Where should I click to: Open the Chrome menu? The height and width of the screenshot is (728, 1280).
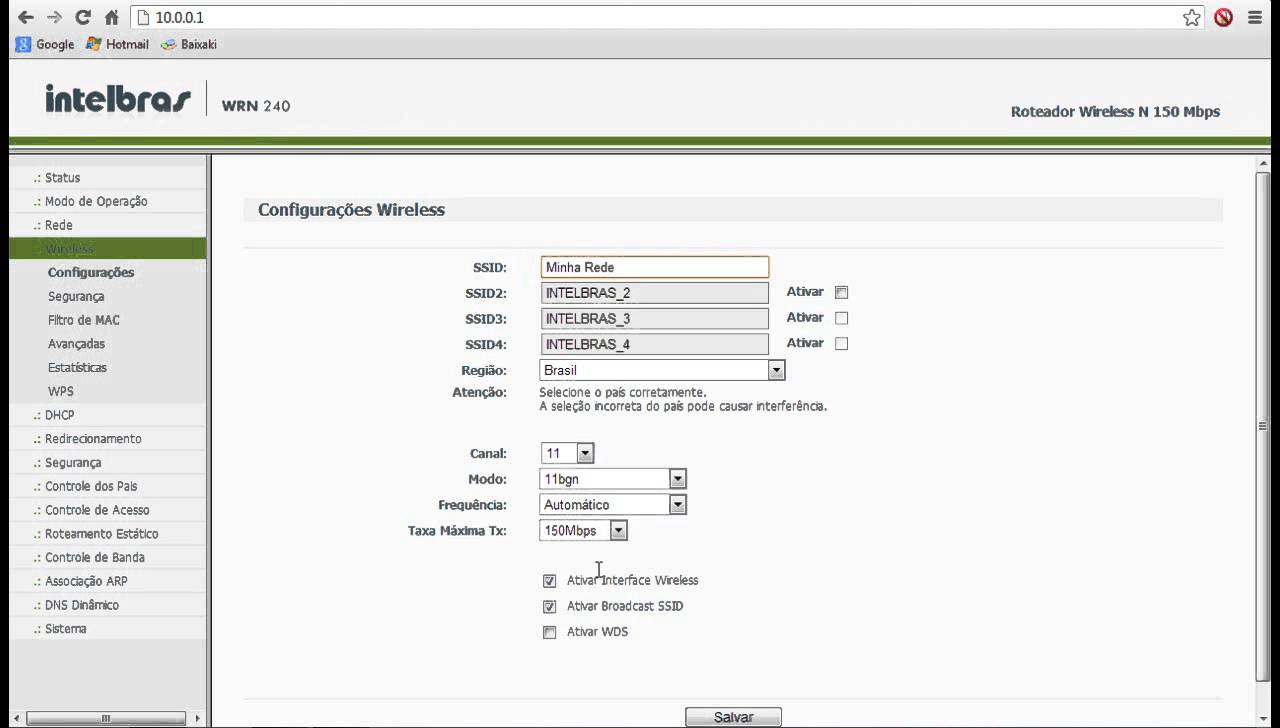tap(1255, 18)
